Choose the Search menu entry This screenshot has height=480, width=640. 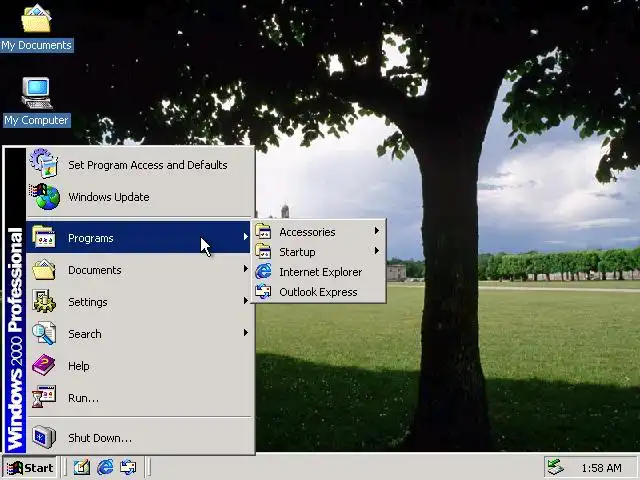click(x=138, y=333)
